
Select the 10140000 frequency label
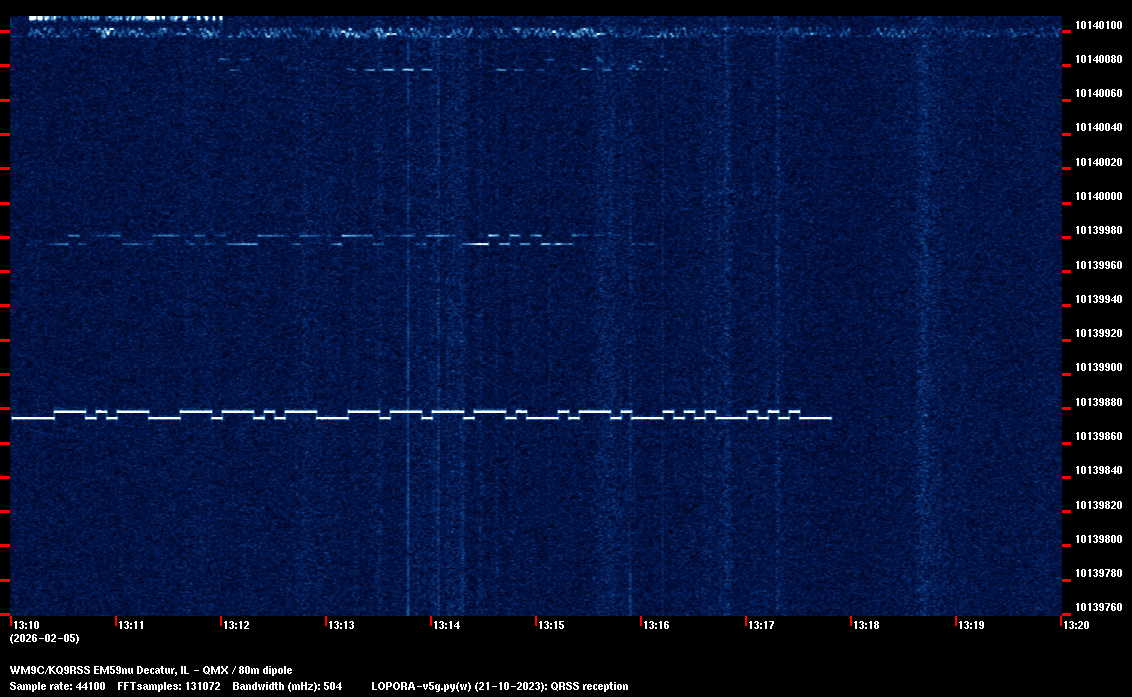click(x=1098, y=196)
